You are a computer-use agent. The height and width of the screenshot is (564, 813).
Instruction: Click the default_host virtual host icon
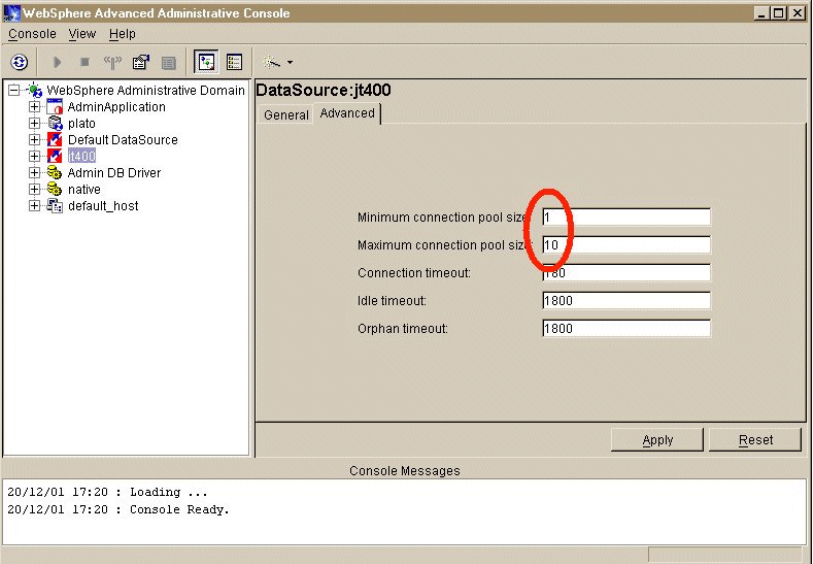54,206
